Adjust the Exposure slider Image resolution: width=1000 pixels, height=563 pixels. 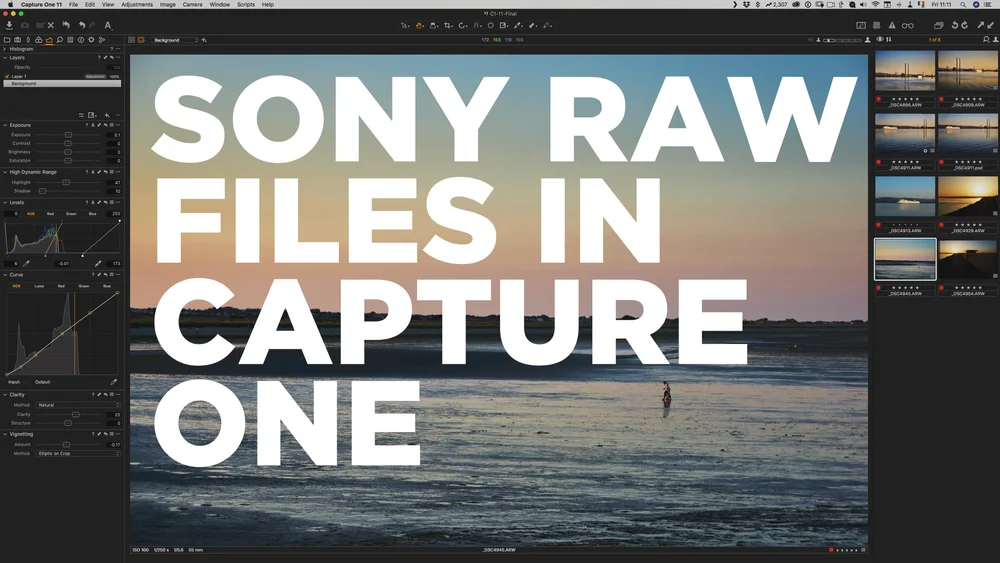[68, 135]
